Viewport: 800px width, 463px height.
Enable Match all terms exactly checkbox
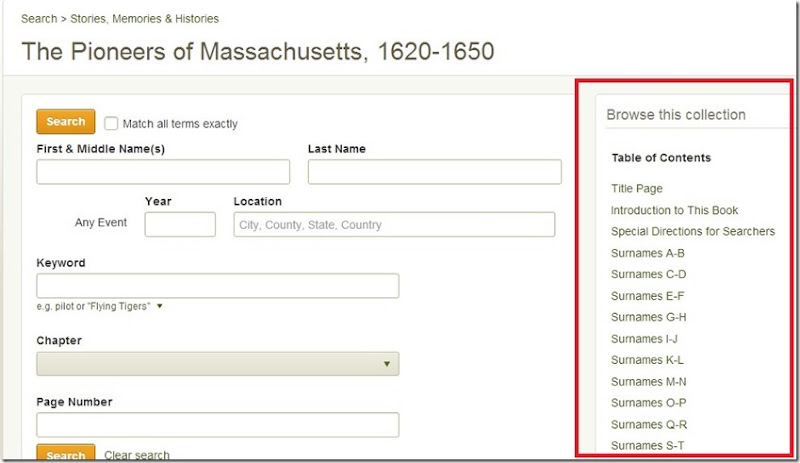tap(111, 124)
